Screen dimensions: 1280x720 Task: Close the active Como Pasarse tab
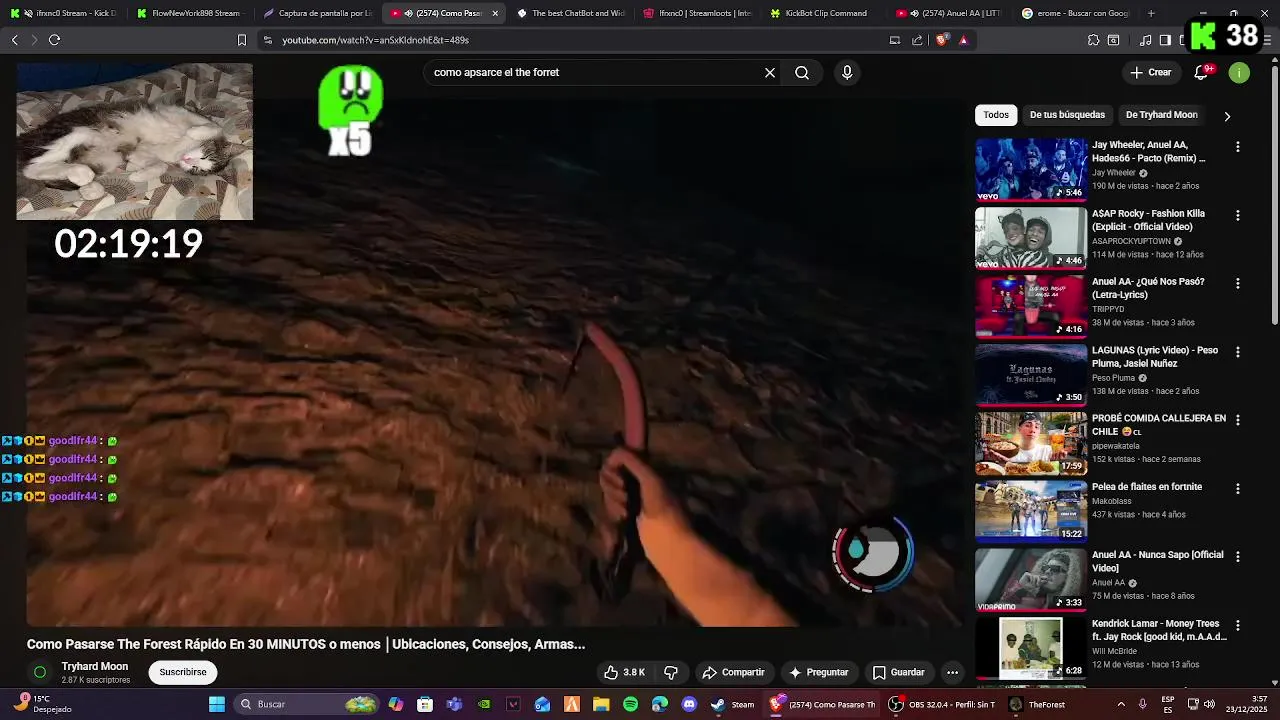pos(495,13)
